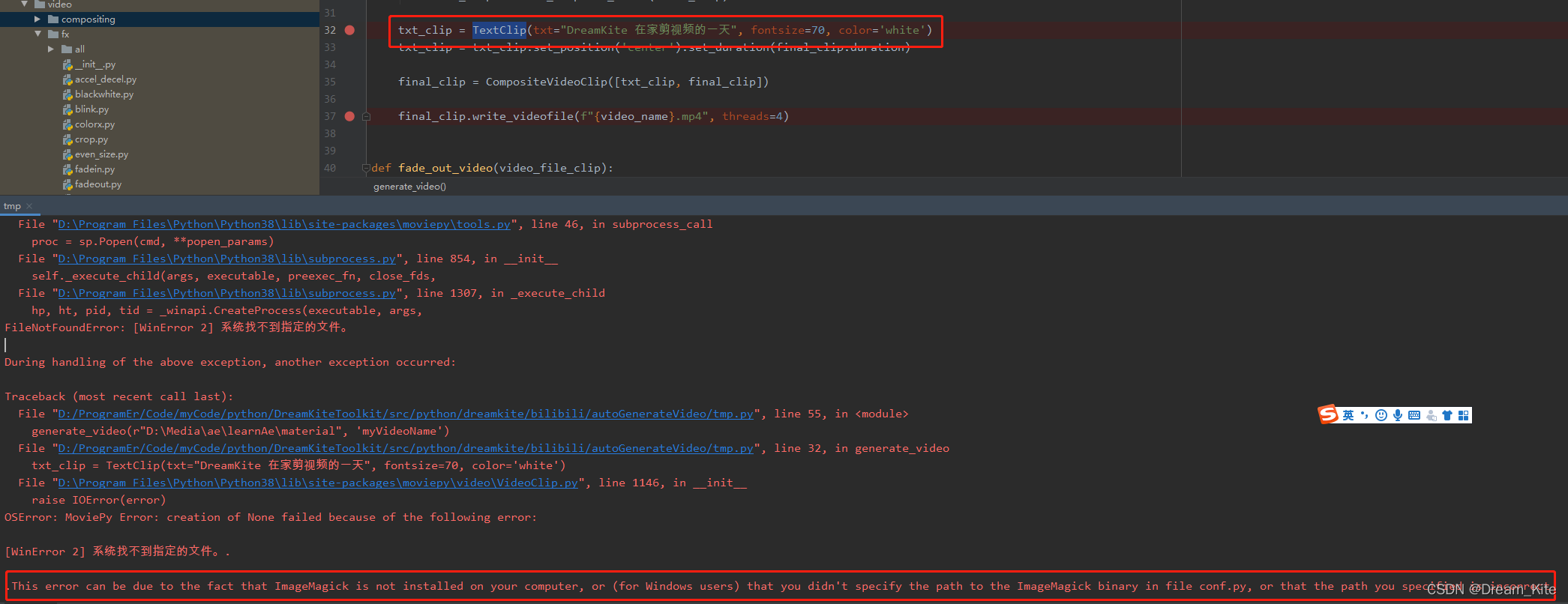
Task: Start Sogou voice input with microphone icon
Action: 1398,415
